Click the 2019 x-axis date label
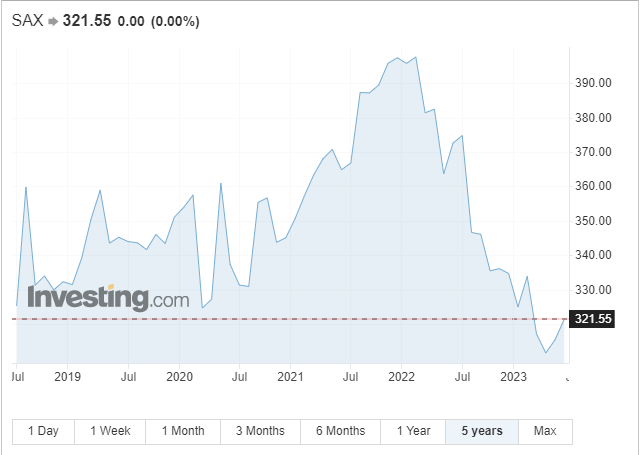Screen dimensions: 641x455 pos(67,377)
